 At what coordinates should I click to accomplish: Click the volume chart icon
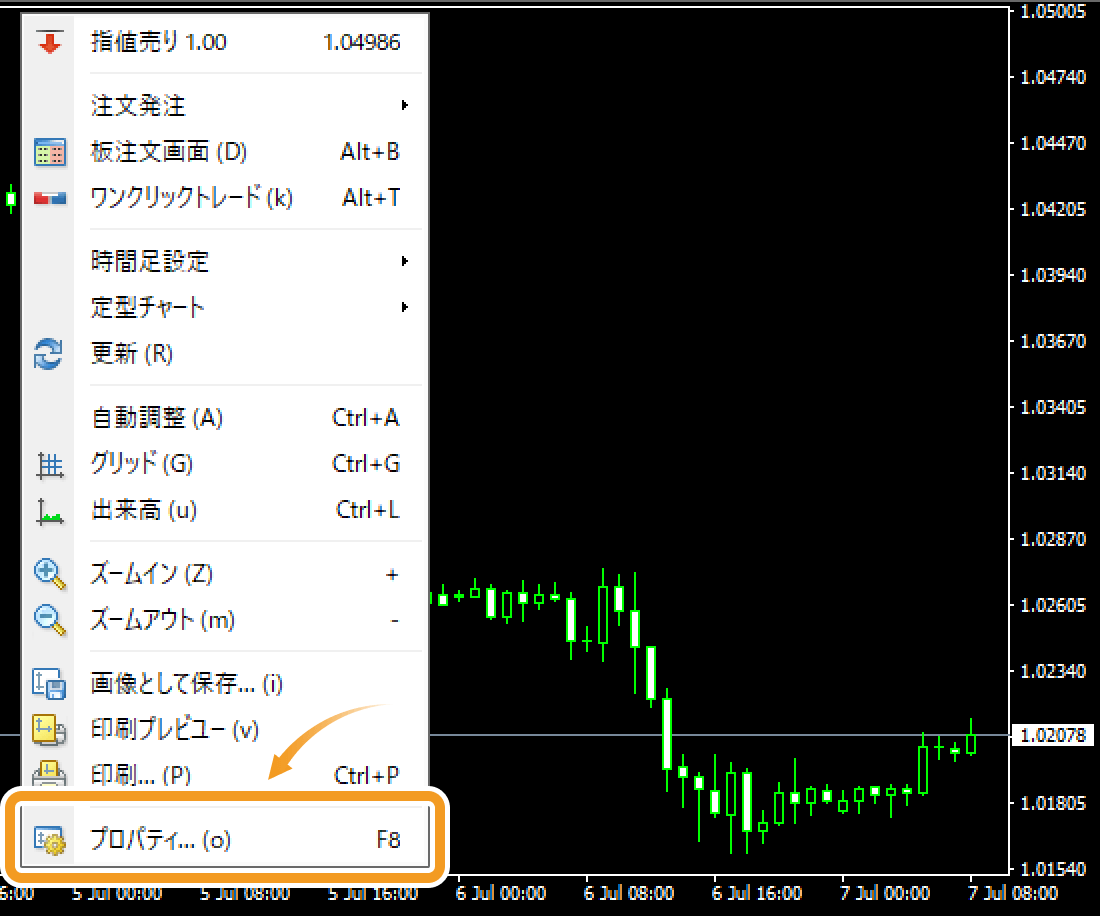[x=50, y=511]
